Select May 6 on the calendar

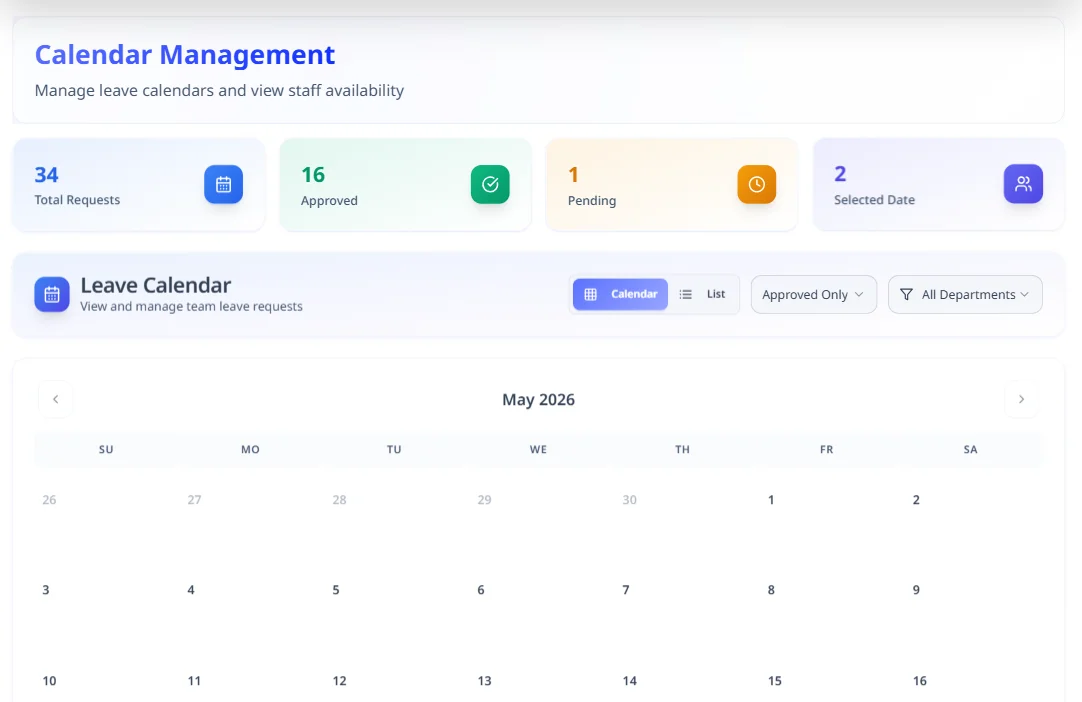tap(481, 590)
